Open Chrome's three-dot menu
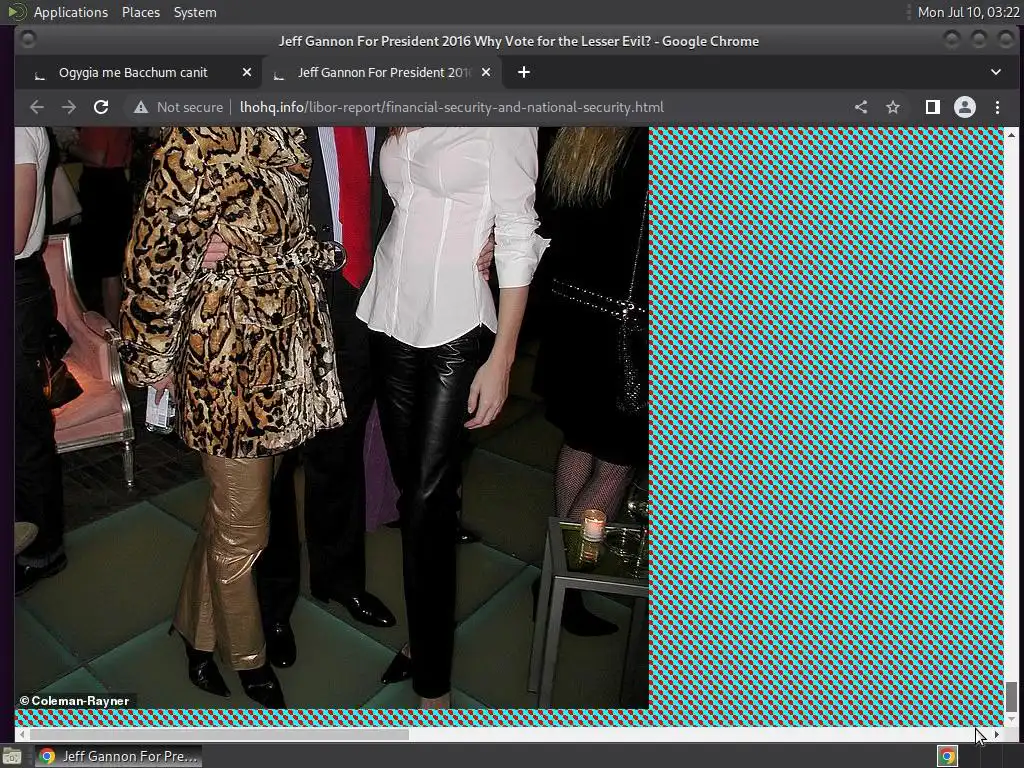This screenshot has height=768, width=1024. (x=997, y=107)
